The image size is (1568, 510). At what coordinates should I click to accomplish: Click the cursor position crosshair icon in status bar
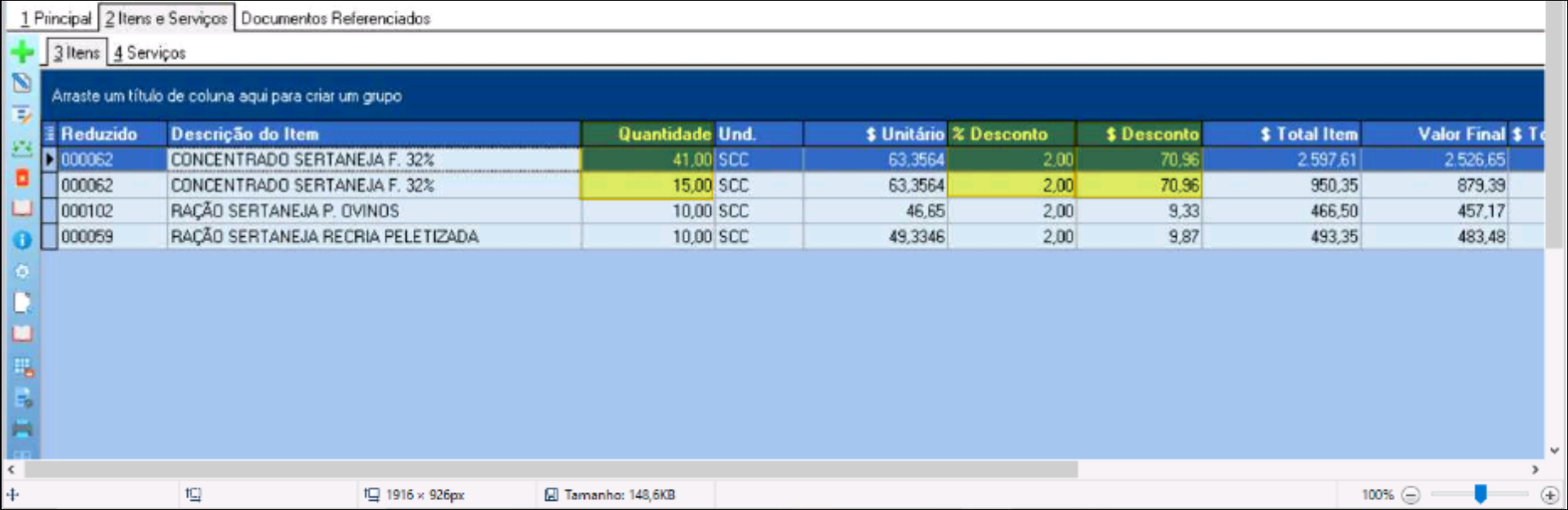13,495
